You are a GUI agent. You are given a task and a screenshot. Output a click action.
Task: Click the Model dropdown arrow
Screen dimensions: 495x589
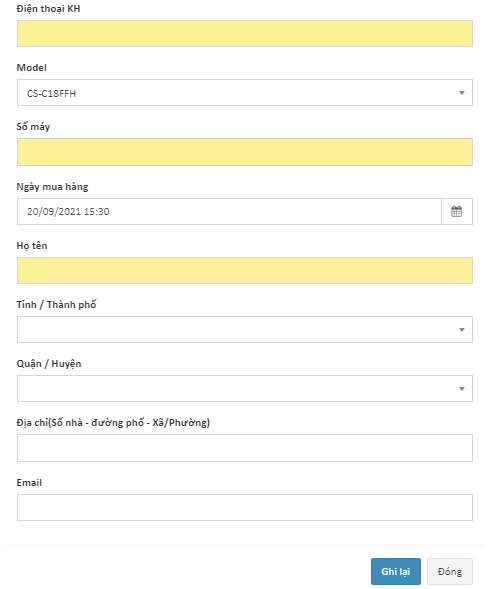[462, 93]
